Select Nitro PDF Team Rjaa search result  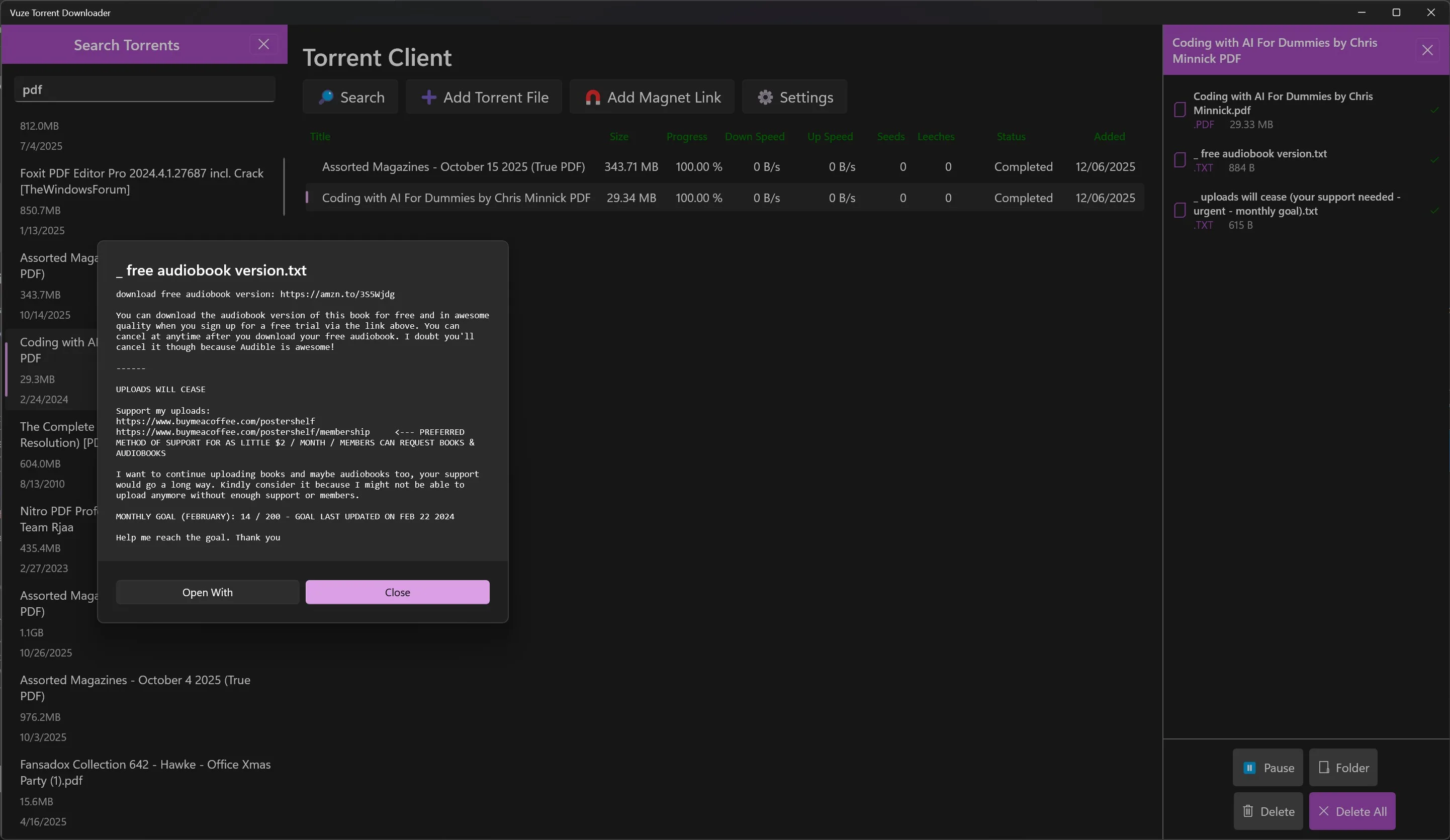pyautogui.click(x=52, y=539)
